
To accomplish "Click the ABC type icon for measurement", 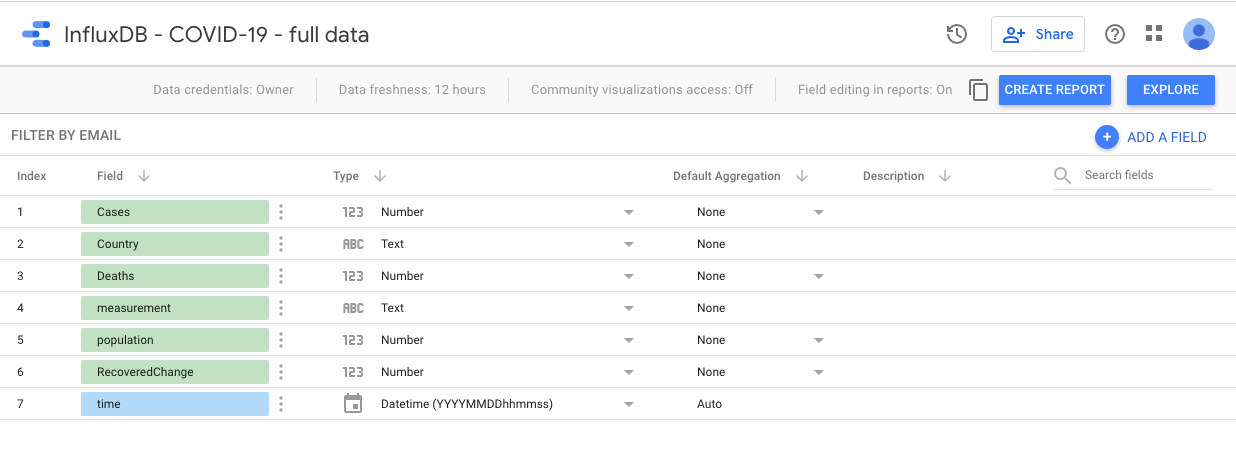I will pyautogui.click(x=353, y=308).
